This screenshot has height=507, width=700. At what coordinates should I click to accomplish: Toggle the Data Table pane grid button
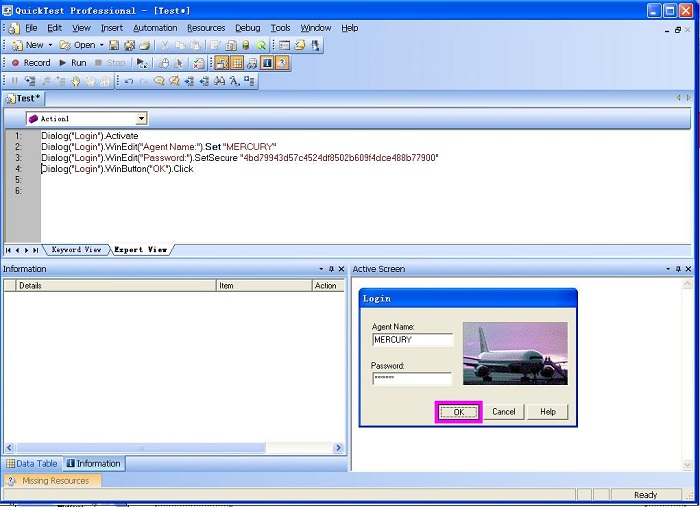237,63
